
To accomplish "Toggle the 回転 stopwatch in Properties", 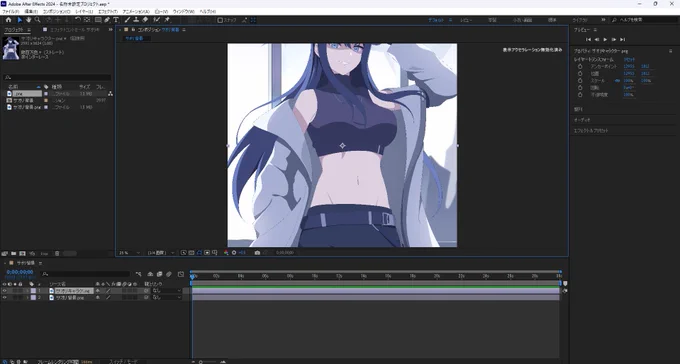I will pos(580,88).
